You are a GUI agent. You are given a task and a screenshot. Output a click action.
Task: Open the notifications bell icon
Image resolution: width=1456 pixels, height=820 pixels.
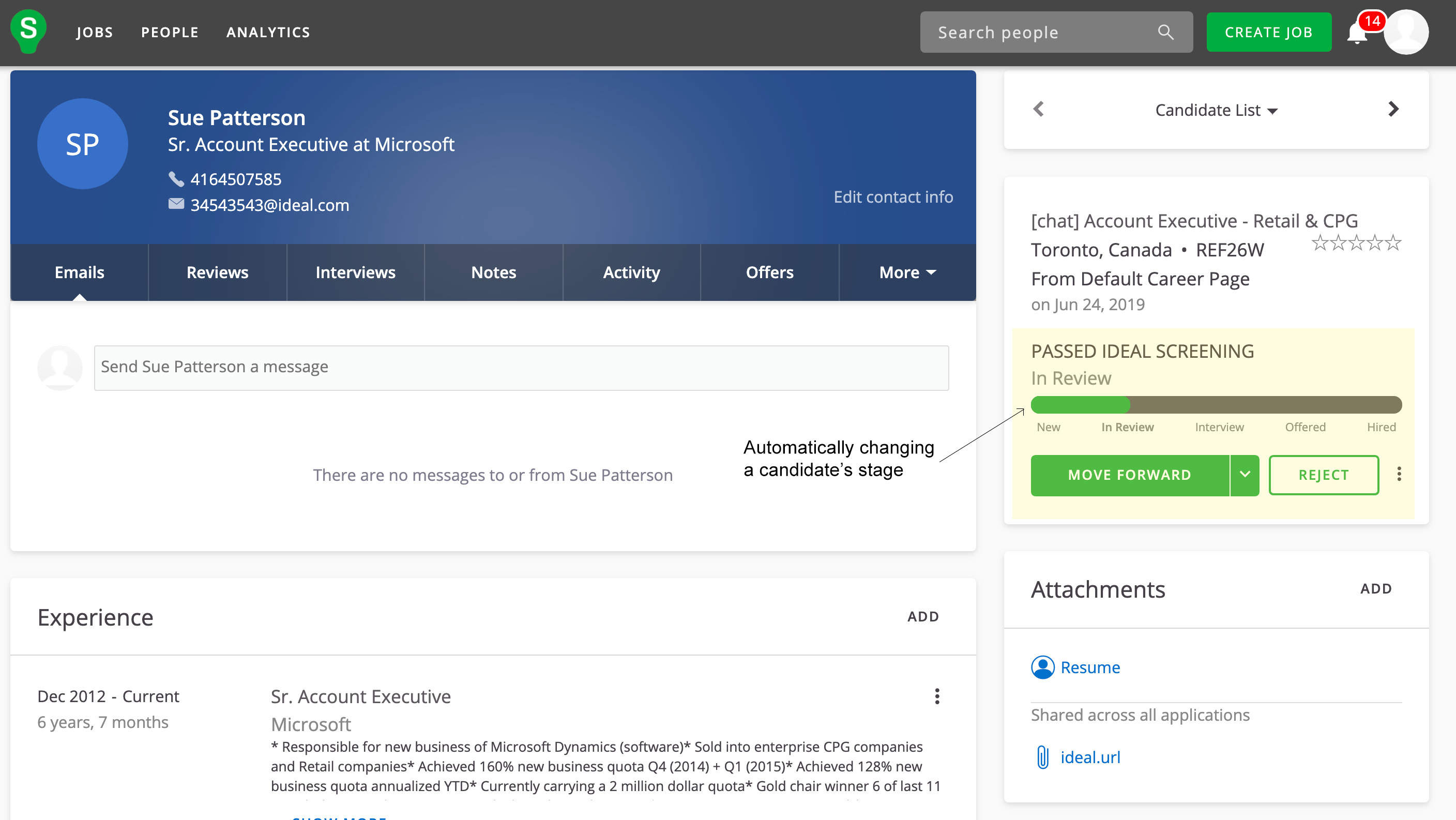pos(1357,34)
